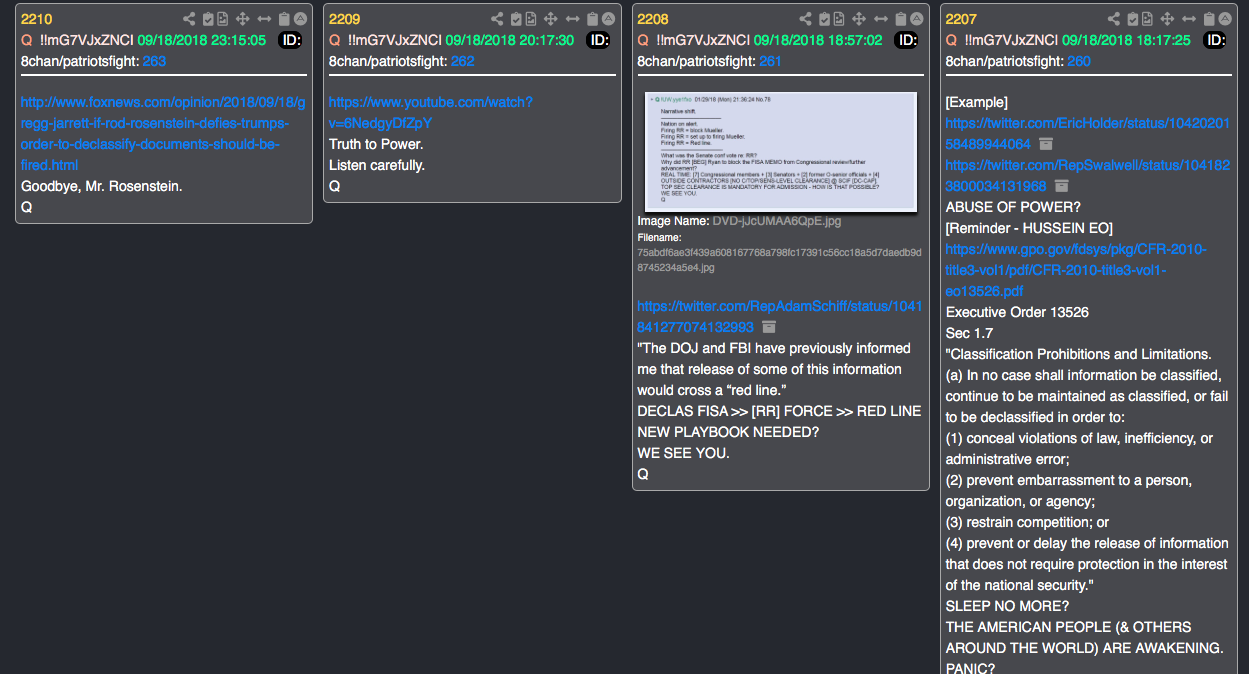This screenshot has height=674, width=1249.
Task: Open board post number 261 link
Action: point(770,61)
